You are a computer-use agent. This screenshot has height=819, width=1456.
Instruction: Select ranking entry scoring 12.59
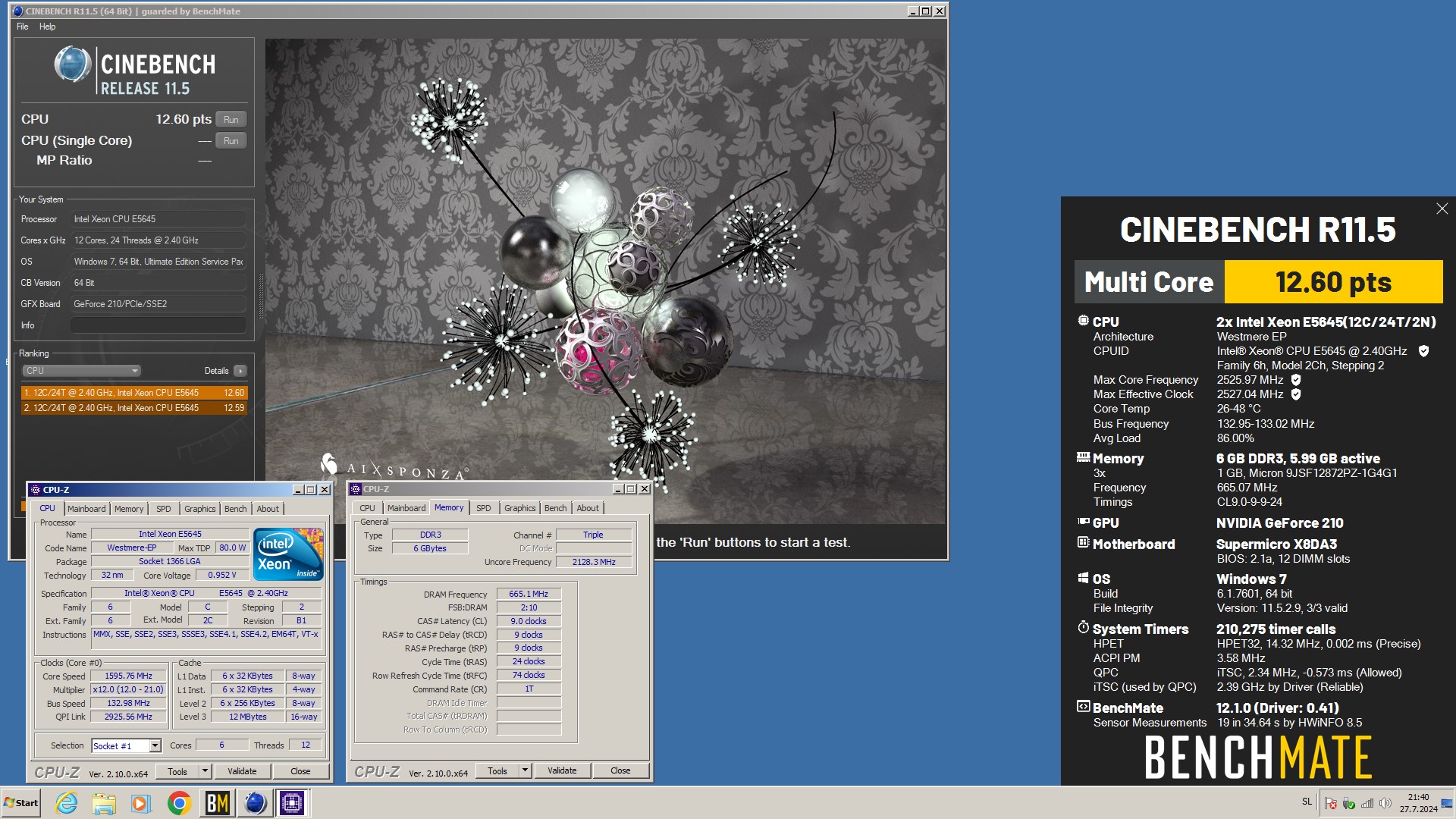coord(134,408)
